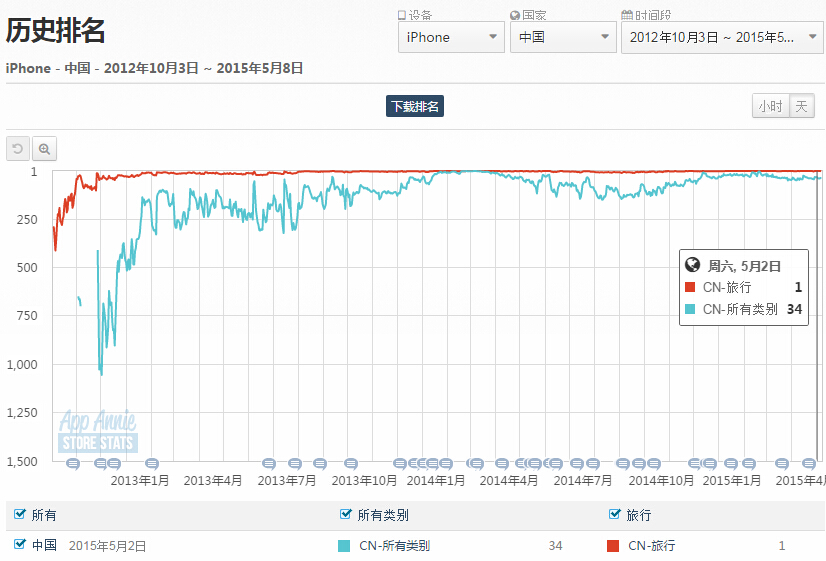Image resolution: width=826 pixels, height=561 pixels.
Task: Open the iPhone device dropdown
Action: (450, 37)
